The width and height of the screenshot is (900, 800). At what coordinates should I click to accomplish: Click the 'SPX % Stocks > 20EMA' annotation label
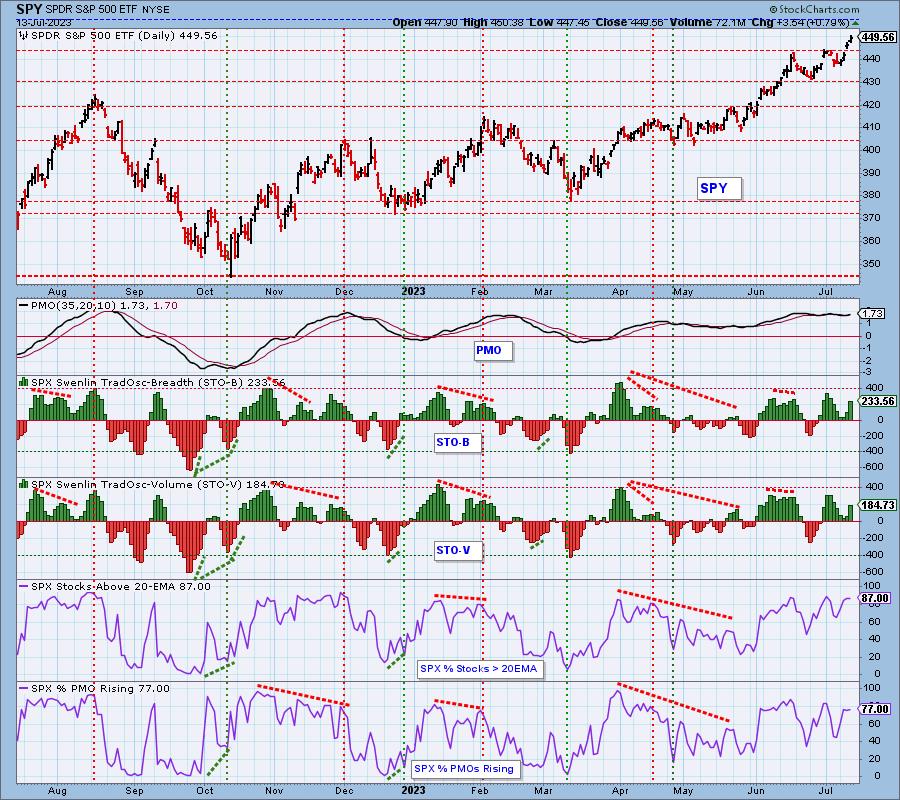point(479,669)
